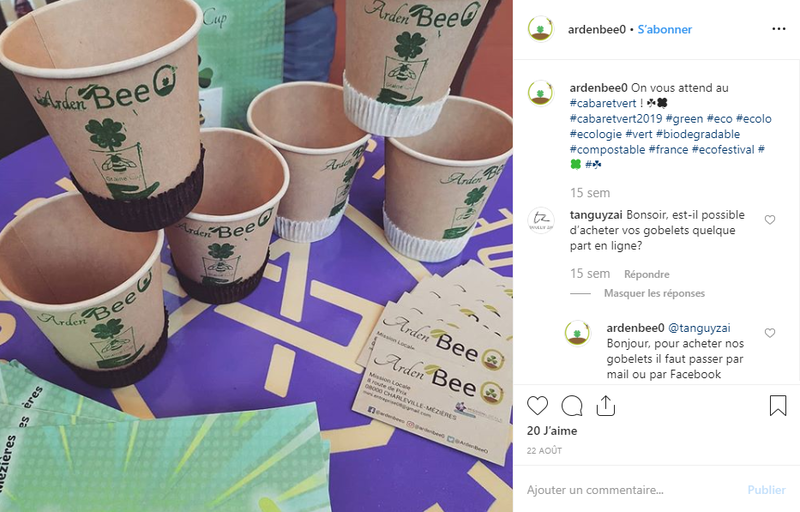Open the three-dot more options menu

(779, 29)
